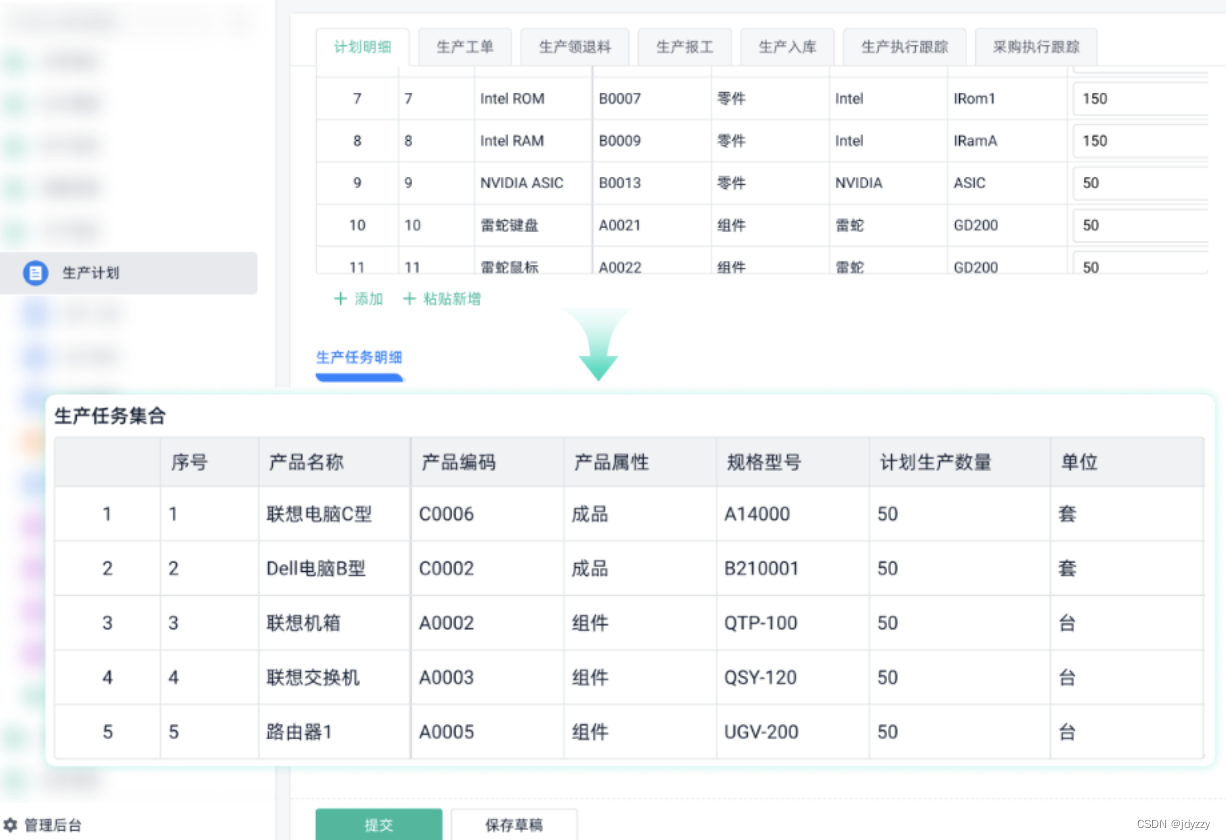Screen dimensions: 1226x840
Task: Click the Intel RAM cell
Action: coord(533,141)
